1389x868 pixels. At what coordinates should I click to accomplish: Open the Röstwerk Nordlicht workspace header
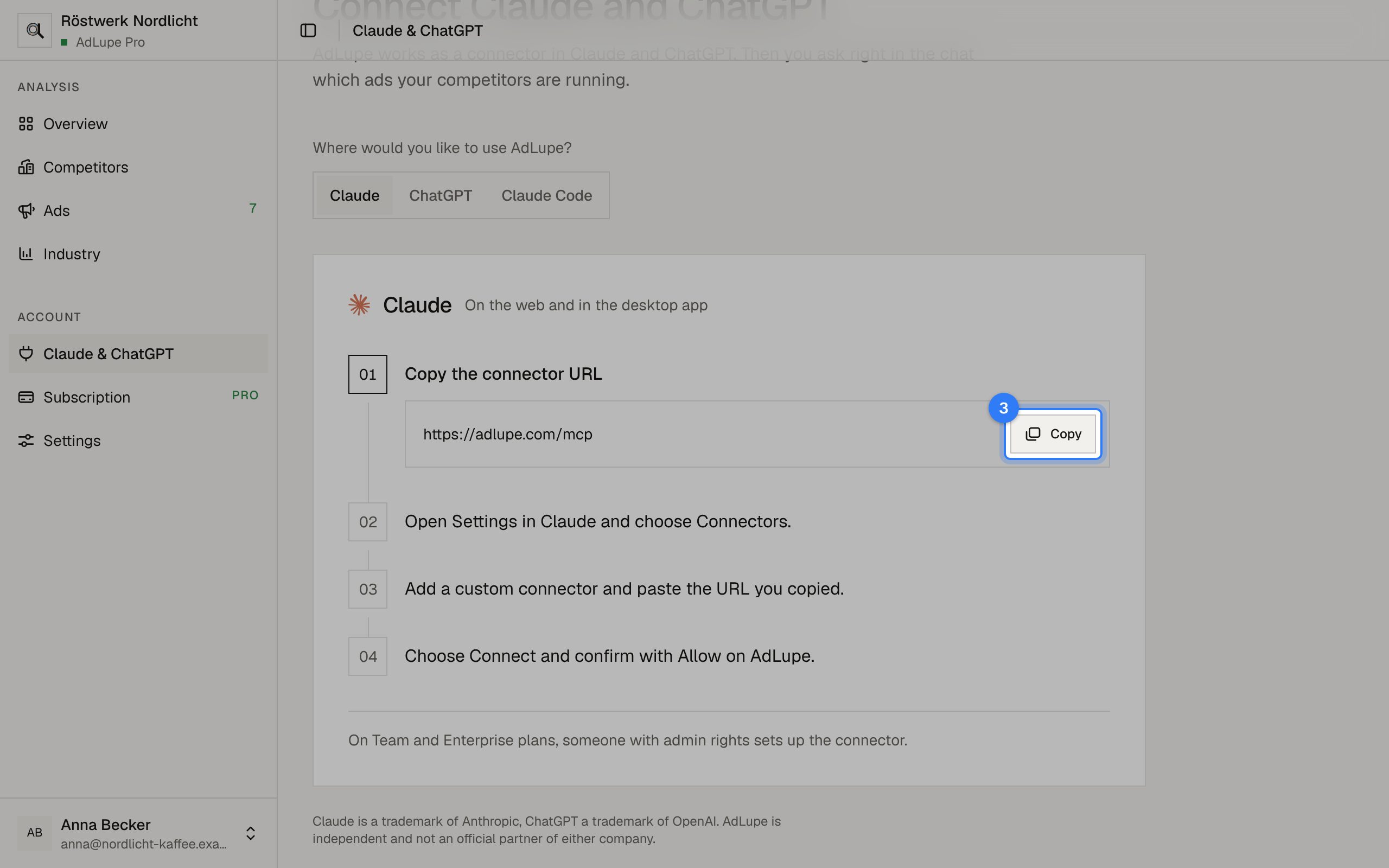(138, 30)
